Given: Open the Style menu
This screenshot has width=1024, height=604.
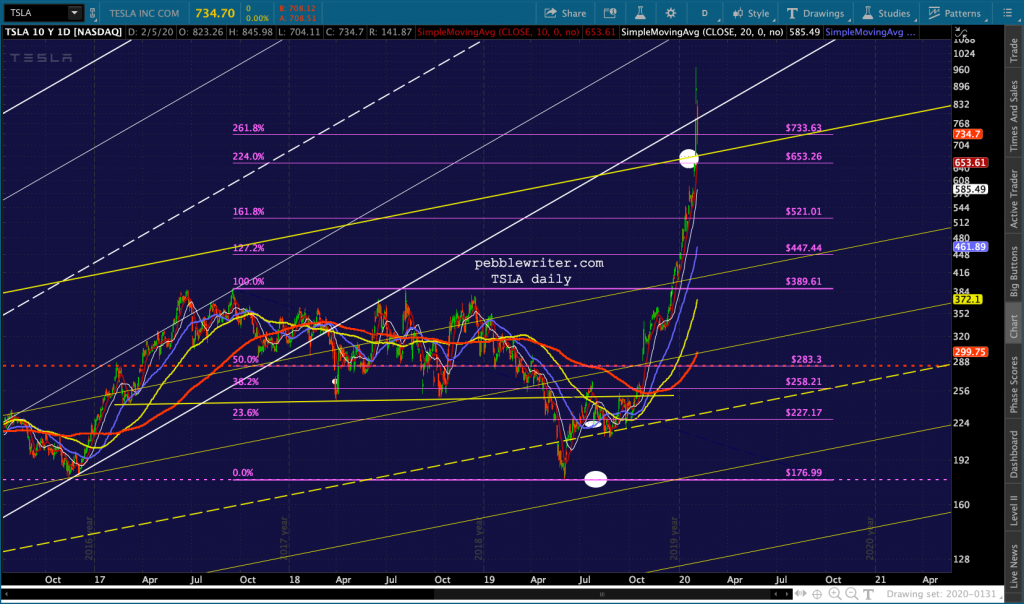Looking at the screenshot, I should (x=751, y=13).
